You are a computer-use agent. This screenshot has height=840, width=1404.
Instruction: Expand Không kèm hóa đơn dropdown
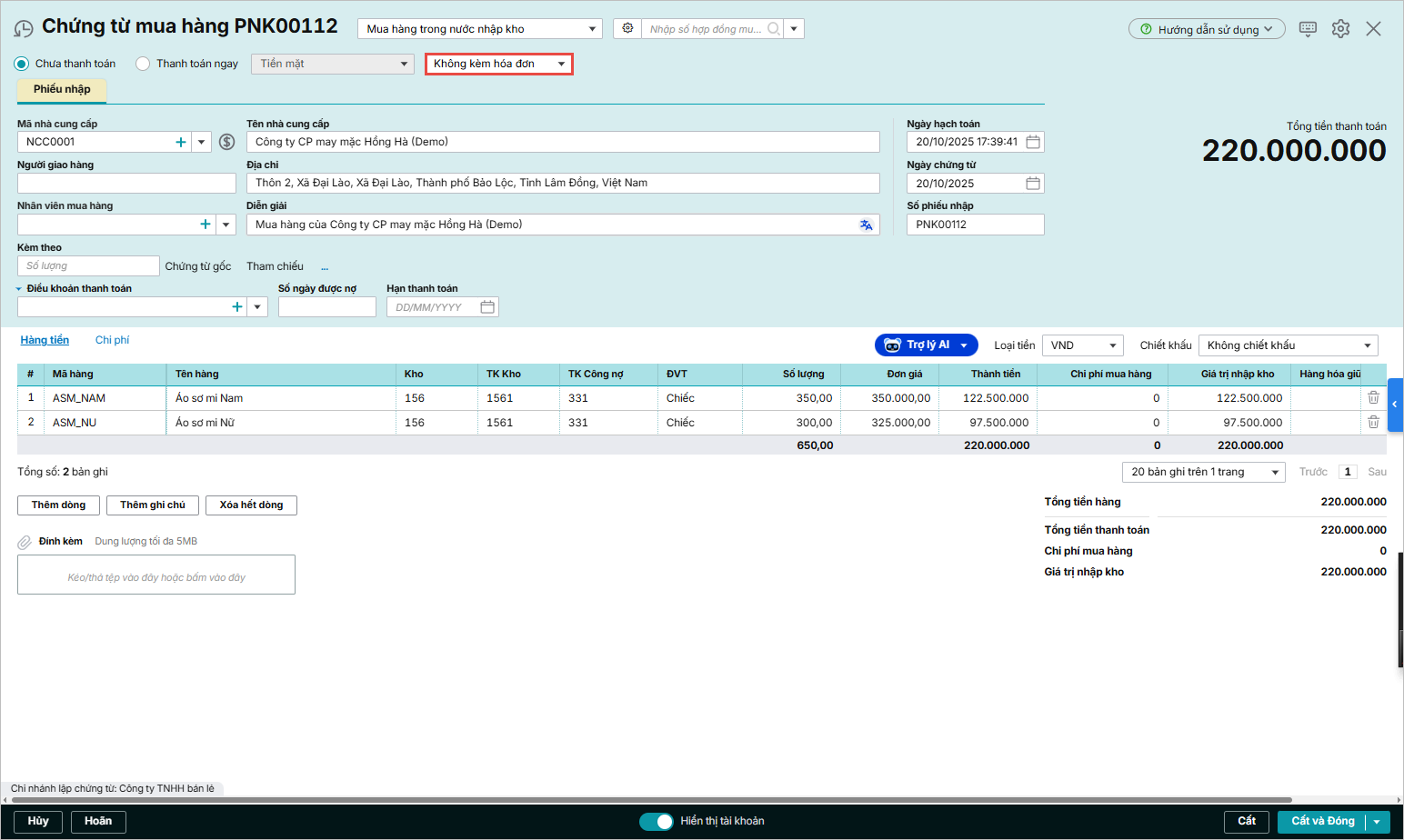point(498,64)
